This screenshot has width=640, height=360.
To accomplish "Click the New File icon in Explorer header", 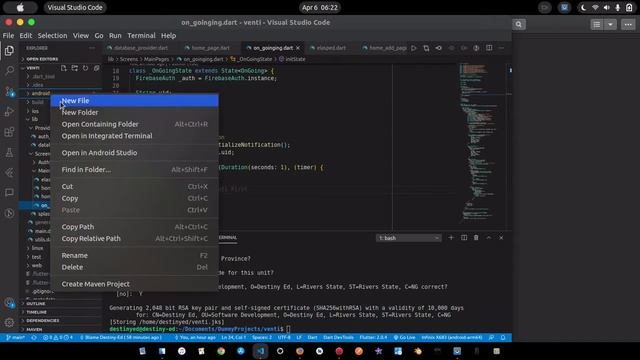I will pyautogui.click(x=64, y=68).
